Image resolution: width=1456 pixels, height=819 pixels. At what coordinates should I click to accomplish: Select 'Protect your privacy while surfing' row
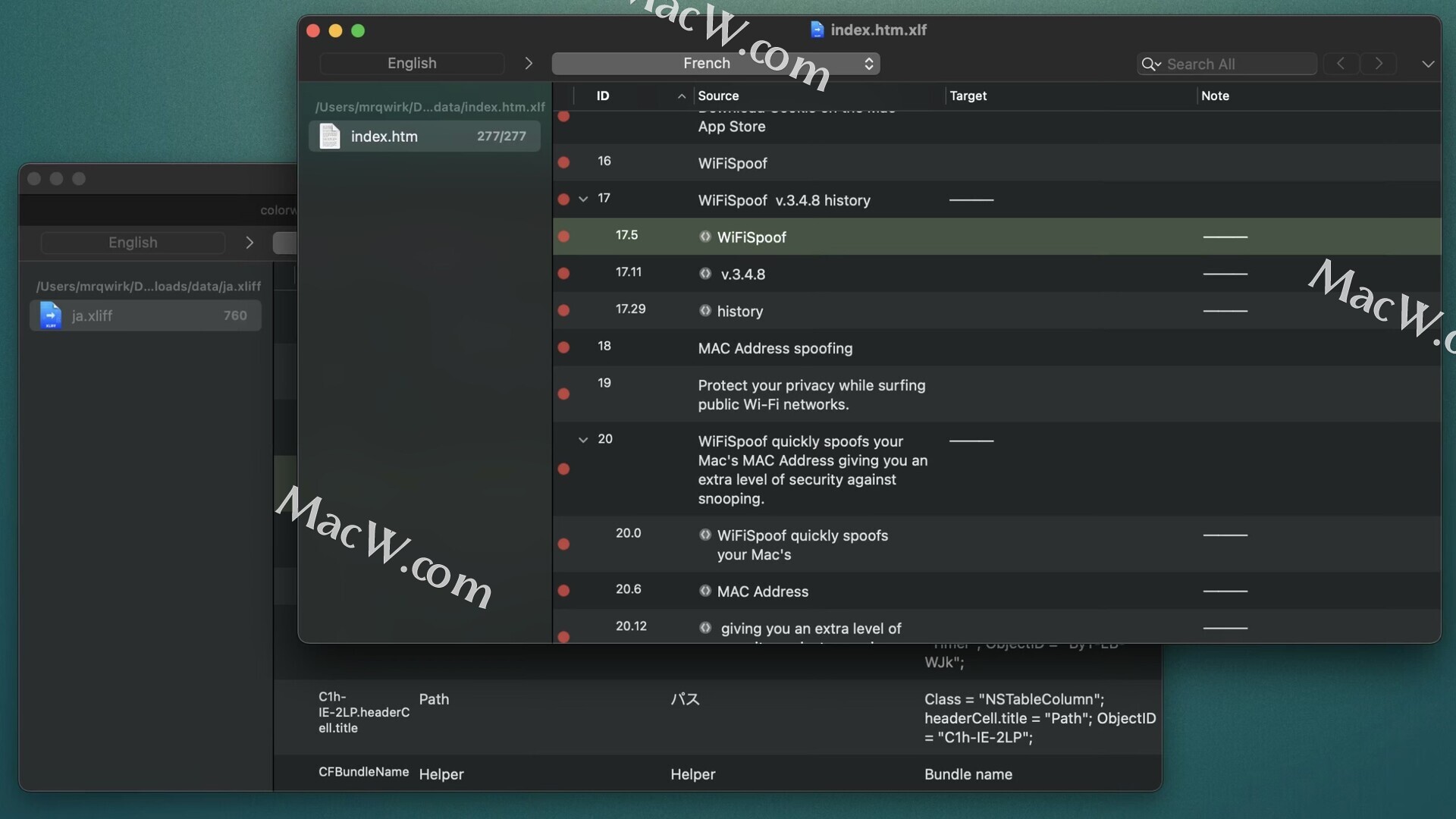[x=996, y=394]
